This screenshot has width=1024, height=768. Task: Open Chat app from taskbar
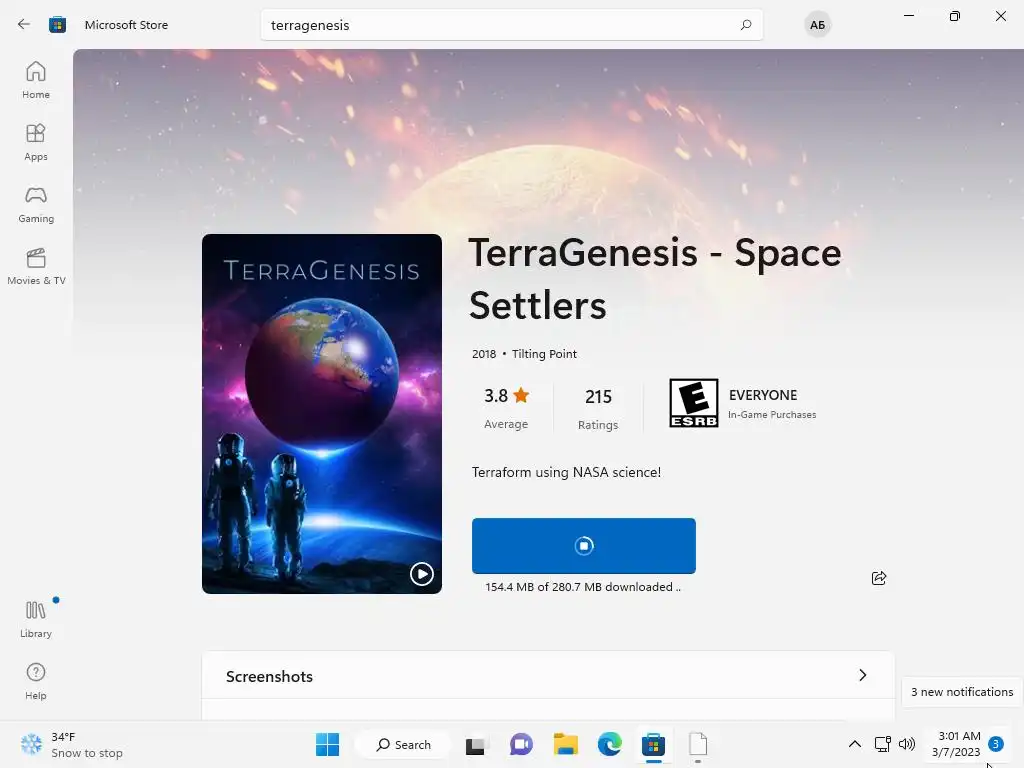click(520, 744)
